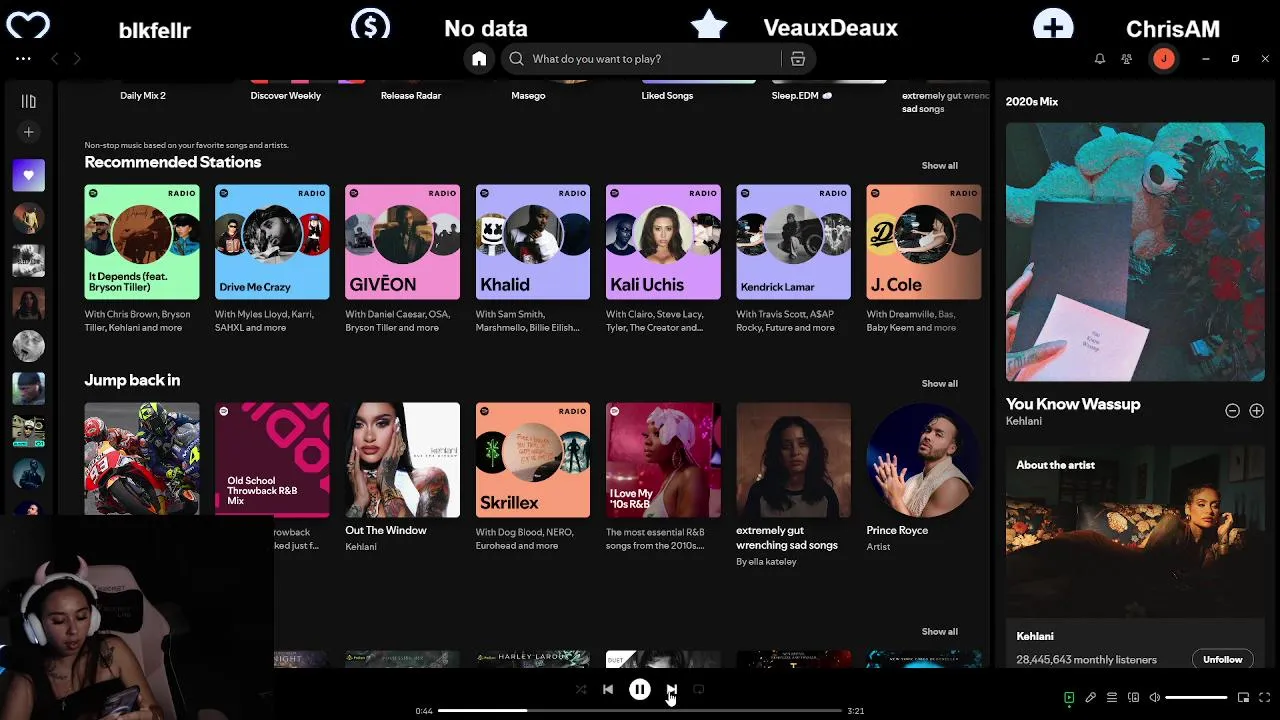
Task: Open the notifications bell
Action: point(1100,59)
